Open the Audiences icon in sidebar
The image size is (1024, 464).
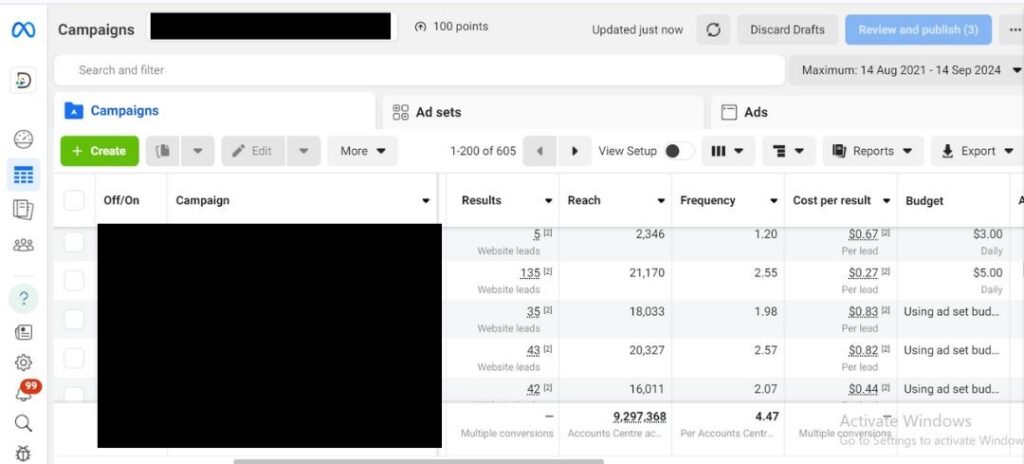(24, 244)
